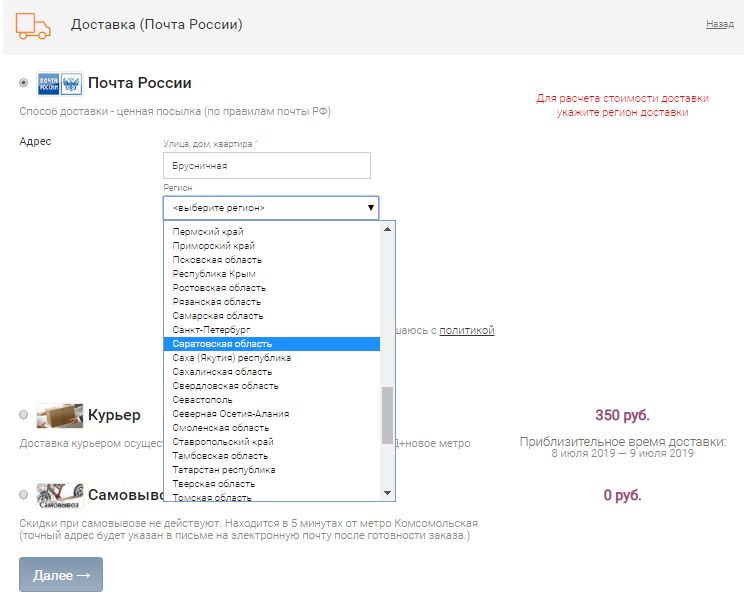
Task: Pick Сахалинская область option
Action: point(271,372)
